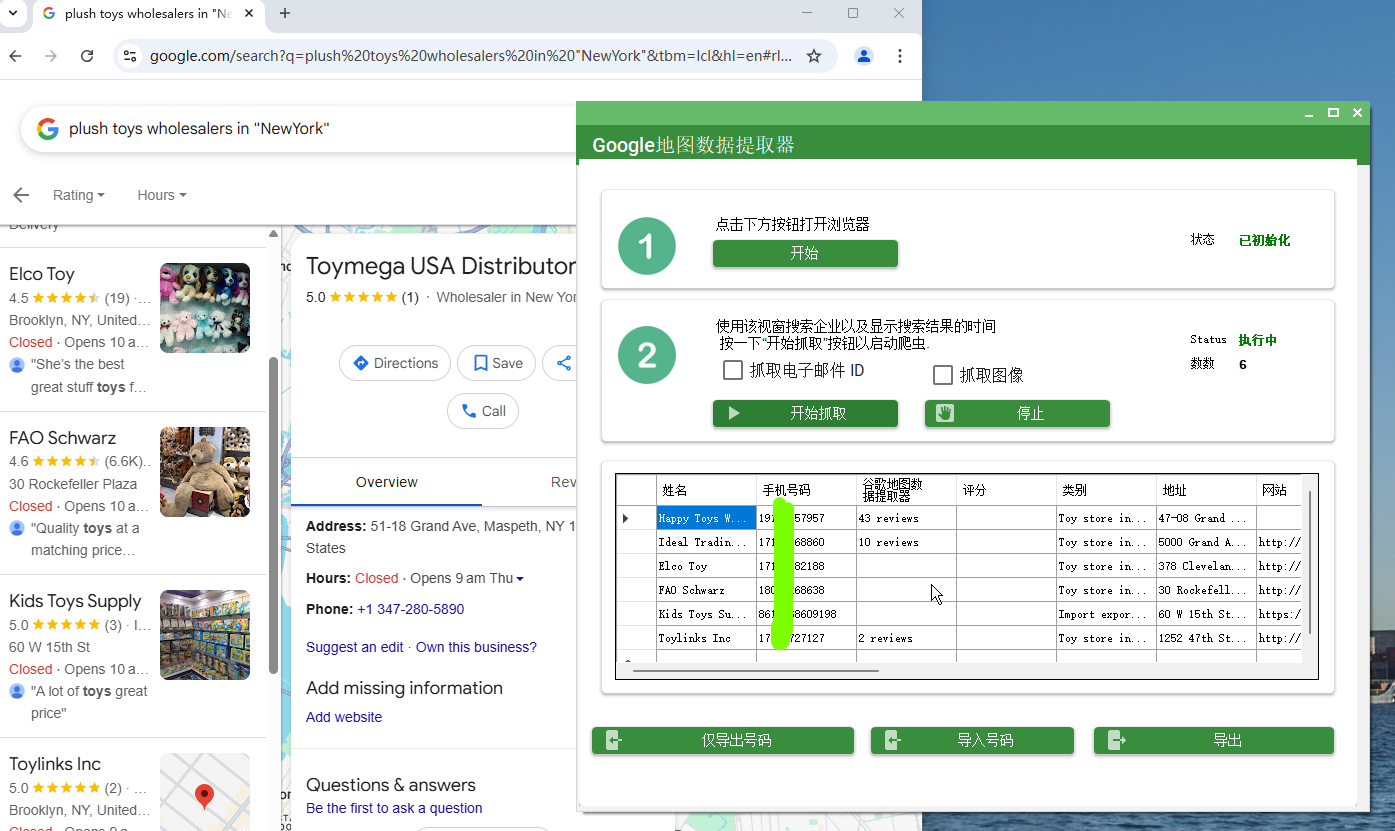Bookmark this page with star icon
This screenshot has width=1395, height=831.
tap(814, 56)
